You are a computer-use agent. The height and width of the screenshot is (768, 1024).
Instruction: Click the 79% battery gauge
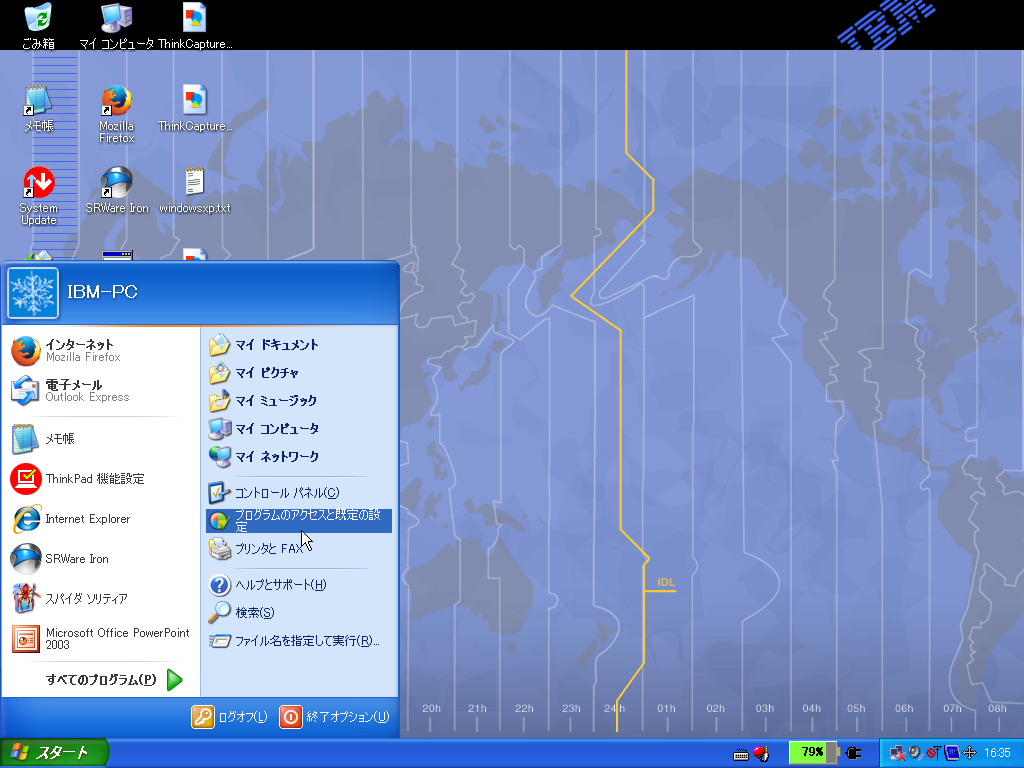[x=813, y=752]
